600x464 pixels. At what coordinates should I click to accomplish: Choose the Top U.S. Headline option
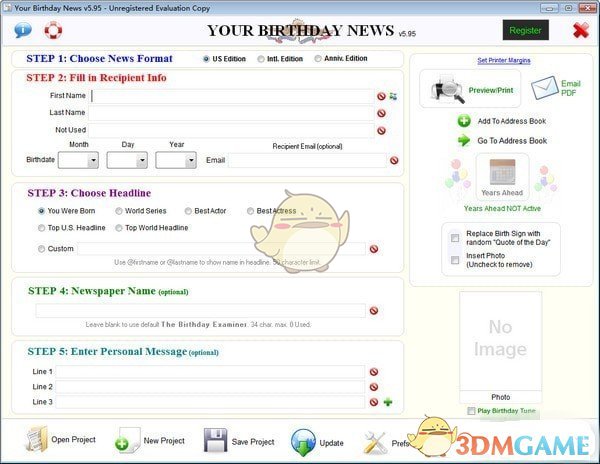click(41, 228)
